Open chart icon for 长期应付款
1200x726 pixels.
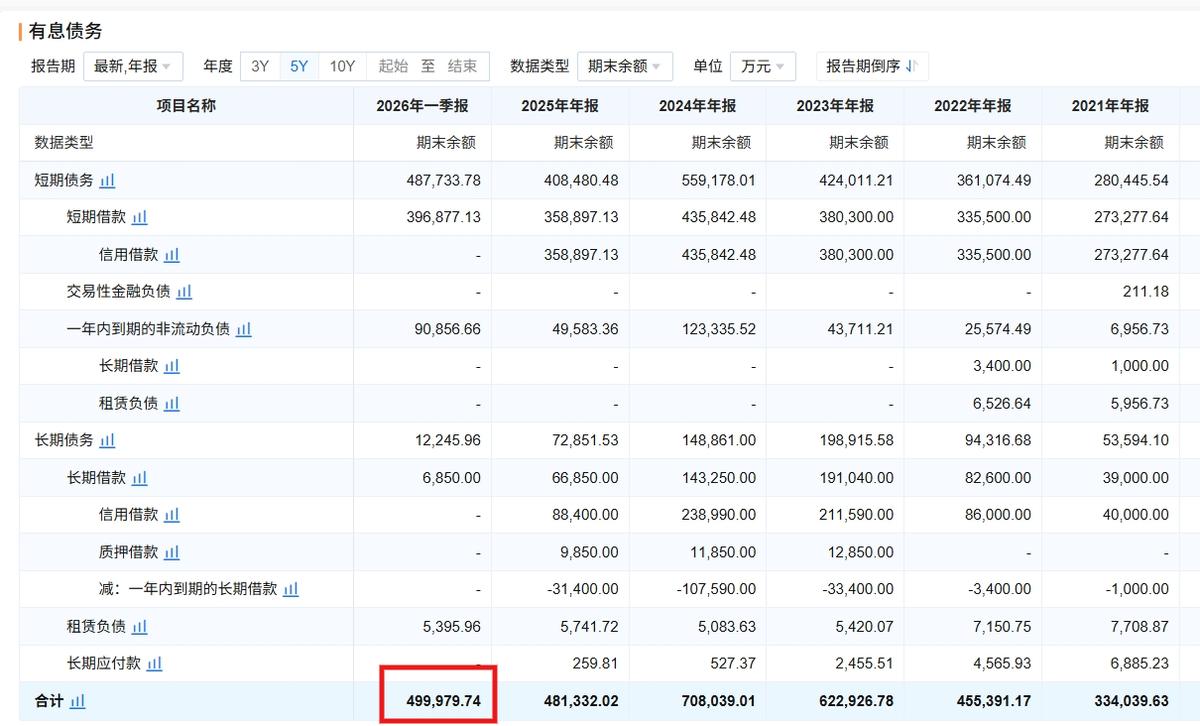pos(154,664)
